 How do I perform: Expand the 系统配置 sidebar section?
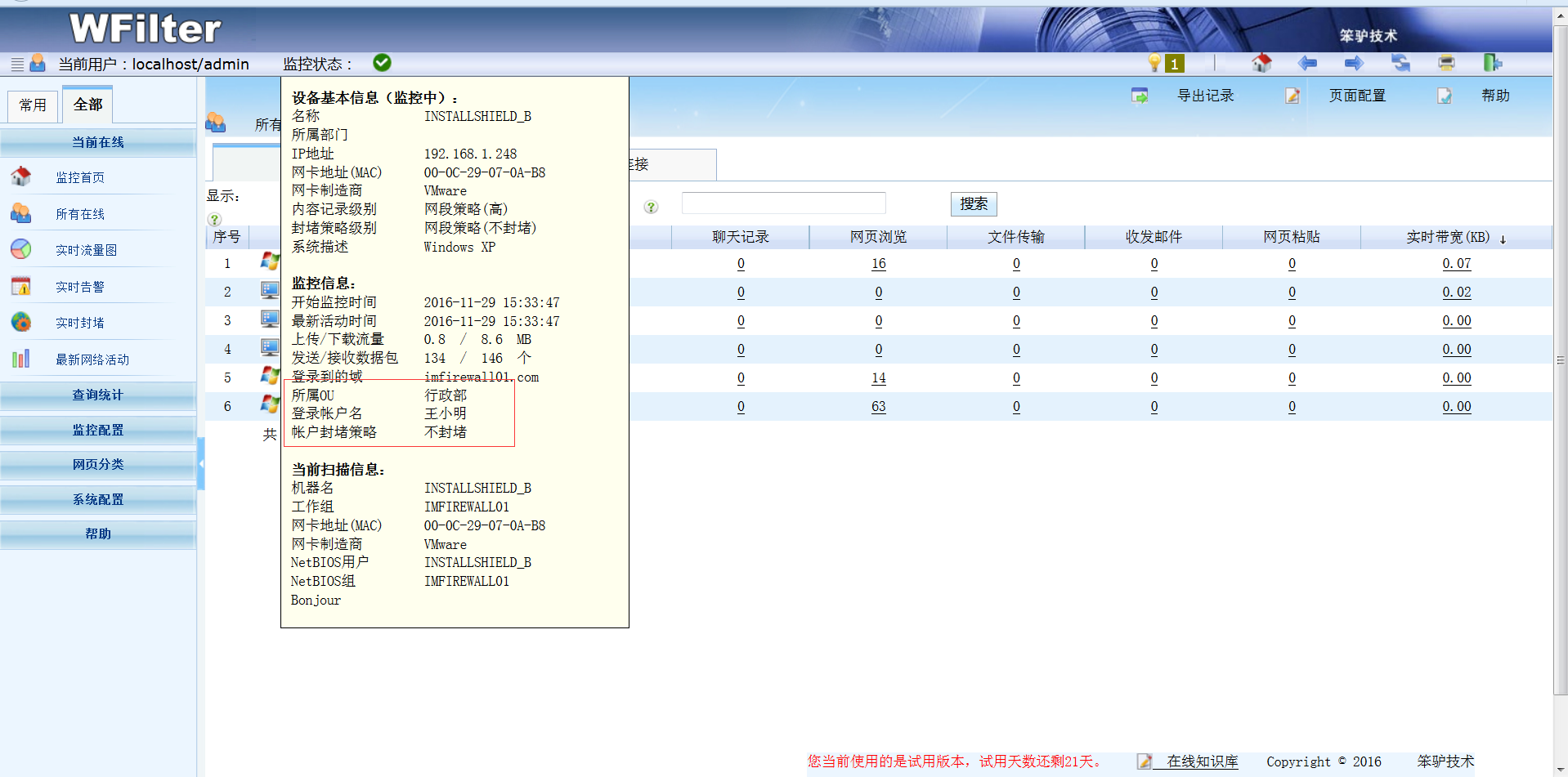tap(98, 499)
